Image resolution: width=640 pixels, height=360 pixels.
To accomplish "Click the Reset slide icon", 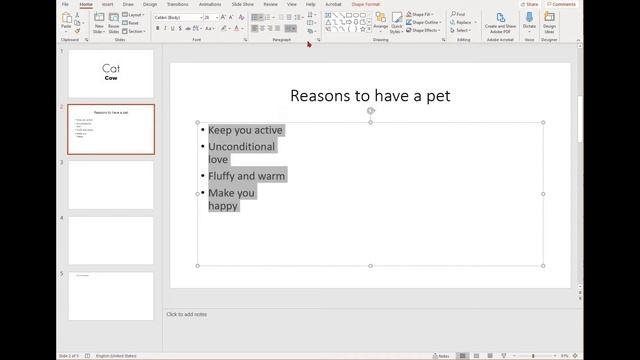I will 131,23.
